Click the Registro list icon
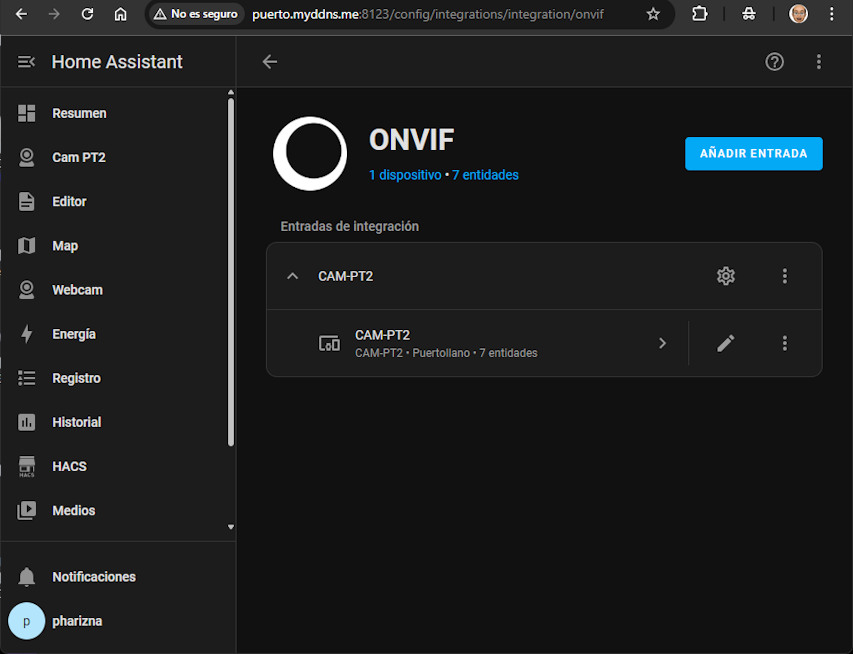The image size is (853, 654). [x=27, y=378]
